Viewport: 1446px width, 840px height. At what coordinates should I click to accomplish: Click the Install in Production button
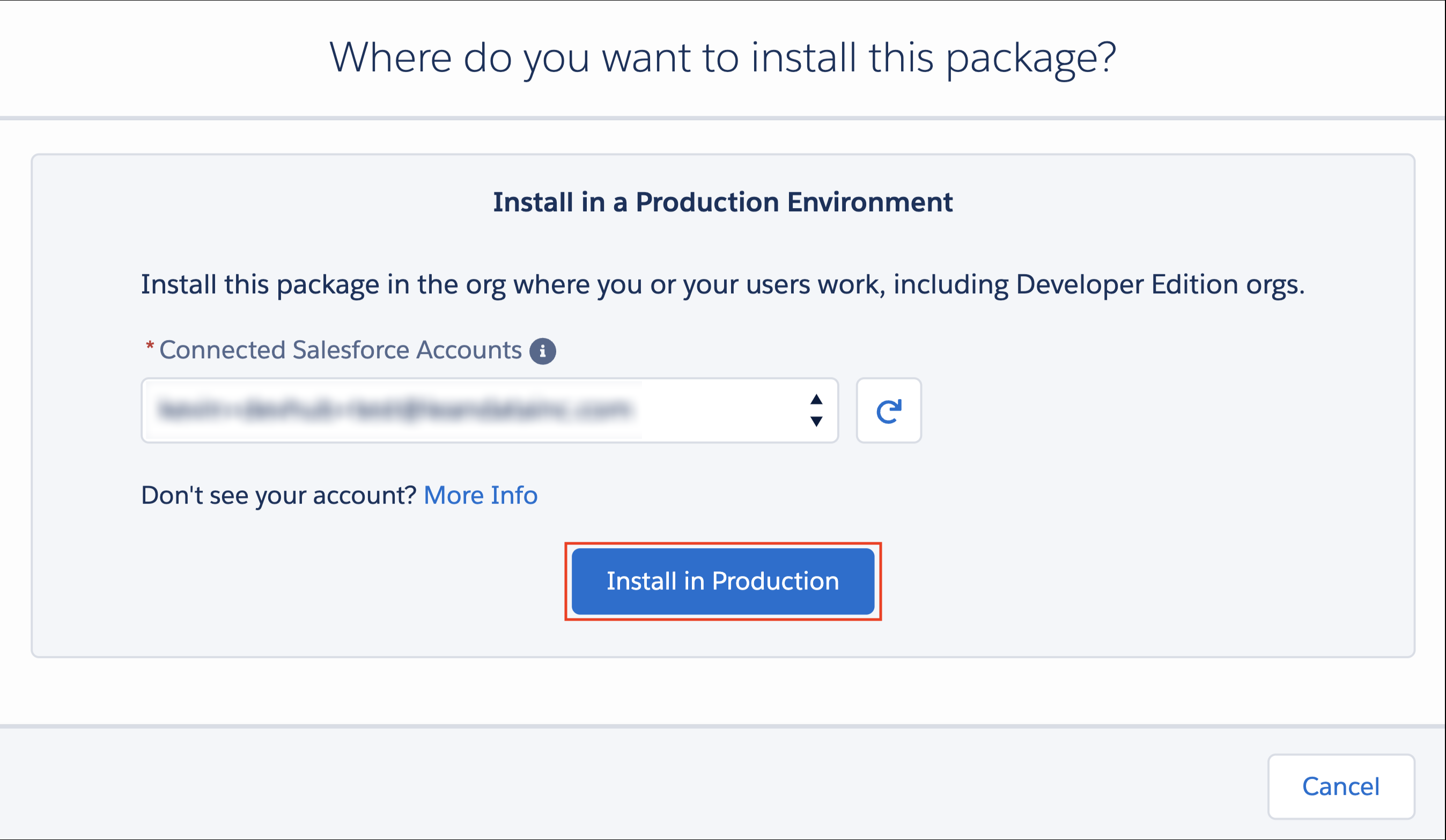(722, 581)
